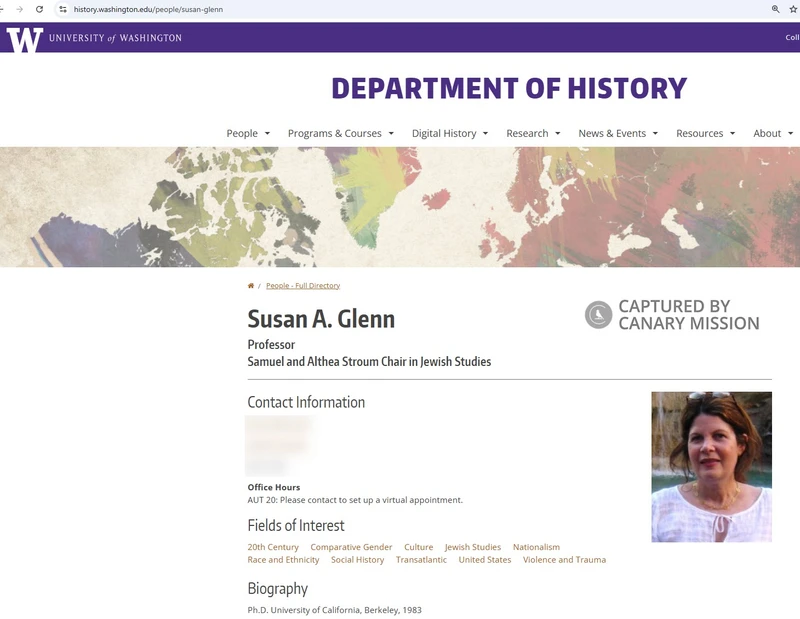Bookmark this page with the star icon
The image size is (800, 619).
pyautogui.click(x=793, y=9)
